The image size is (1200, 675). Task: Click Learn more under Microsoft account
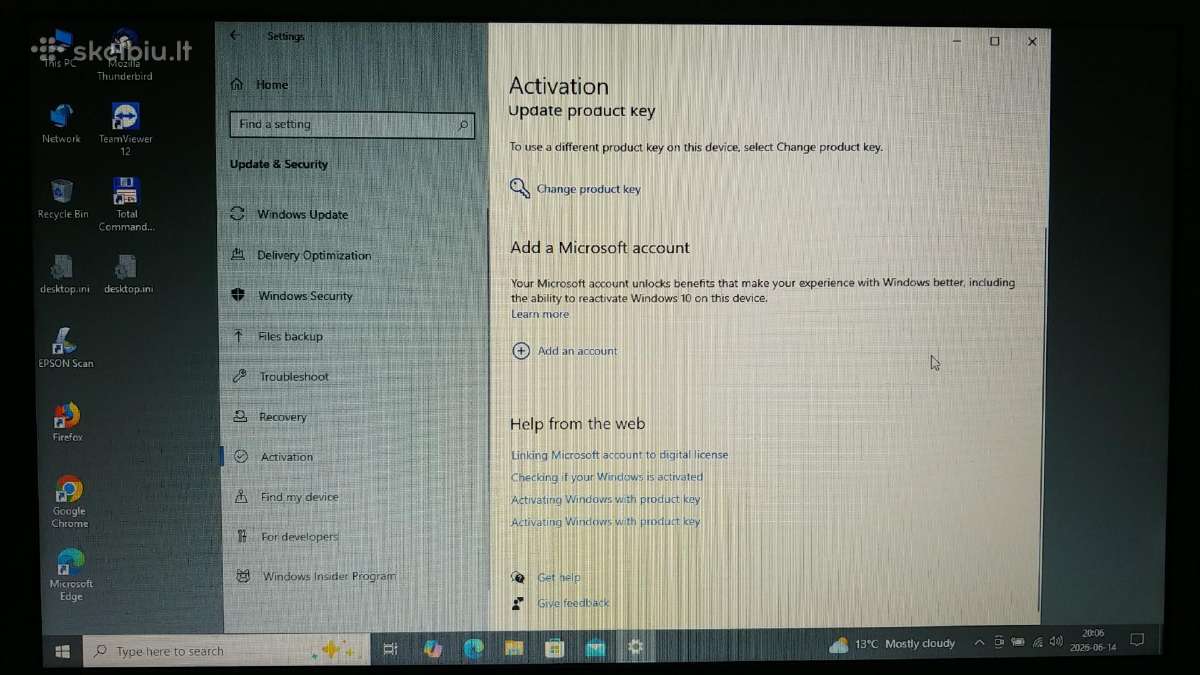pos(540,314)
